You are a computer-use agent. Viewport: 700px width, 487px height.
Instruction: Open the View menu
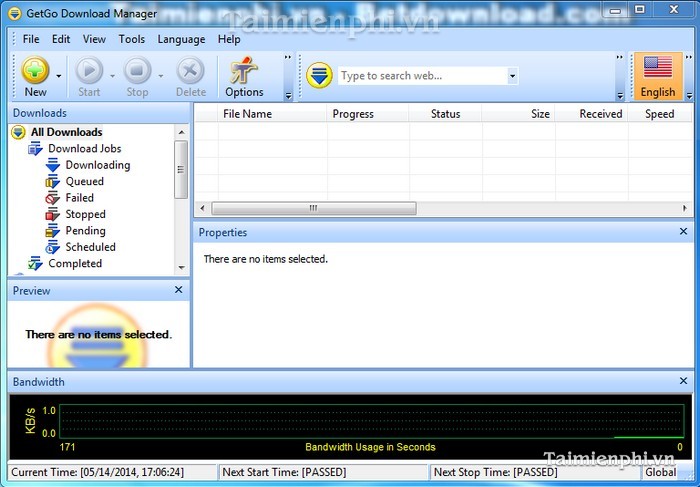(94, 39)
